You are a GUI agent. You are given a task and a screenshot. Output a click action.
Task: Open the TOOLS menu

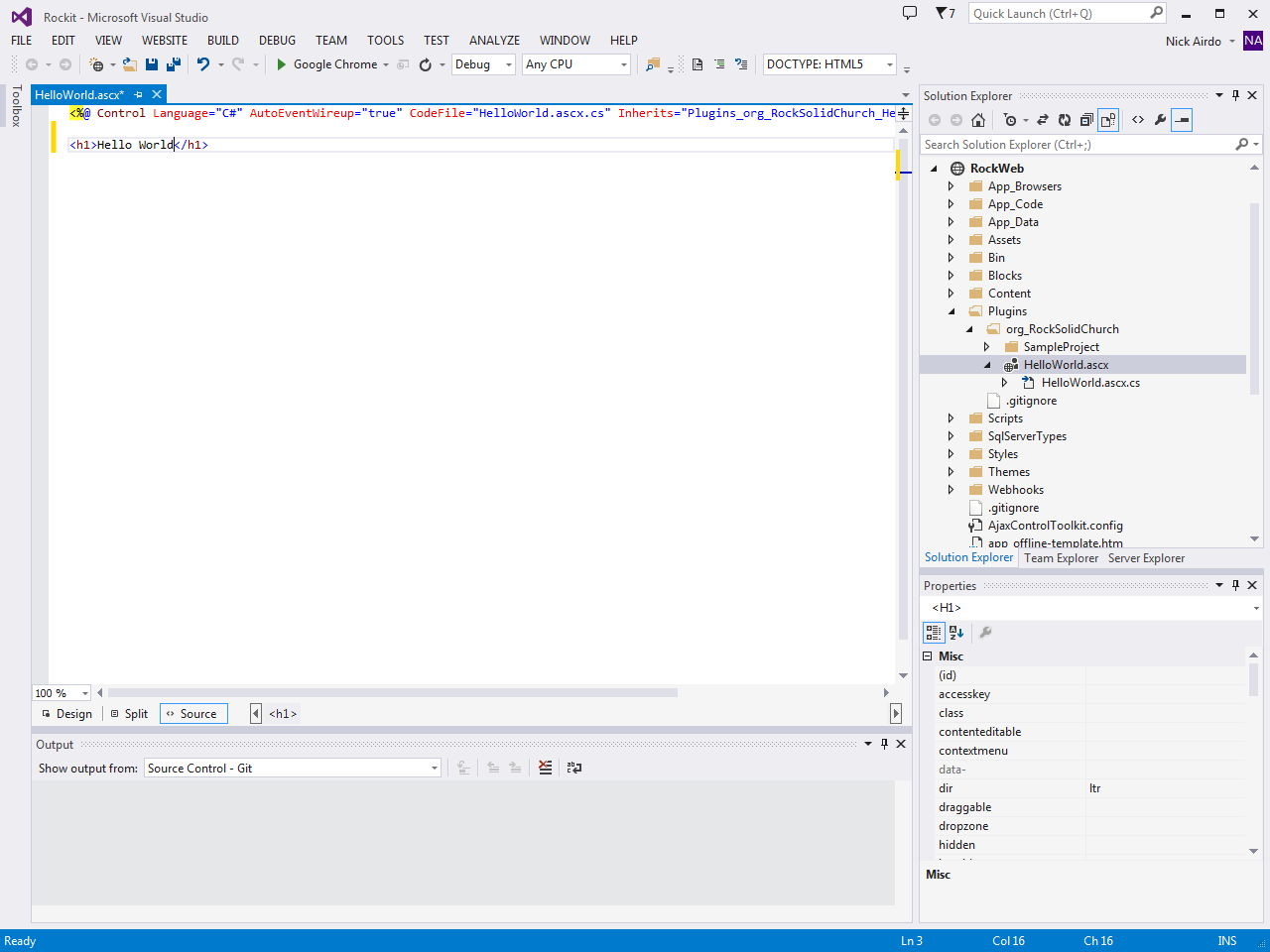385,41
